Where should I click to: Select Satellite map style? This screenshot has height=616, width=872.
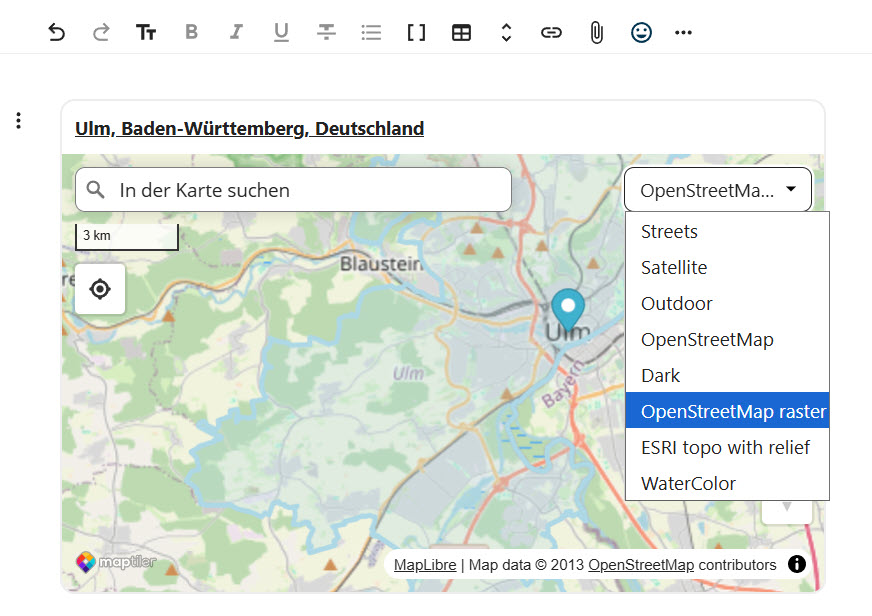tap(673, 267)
